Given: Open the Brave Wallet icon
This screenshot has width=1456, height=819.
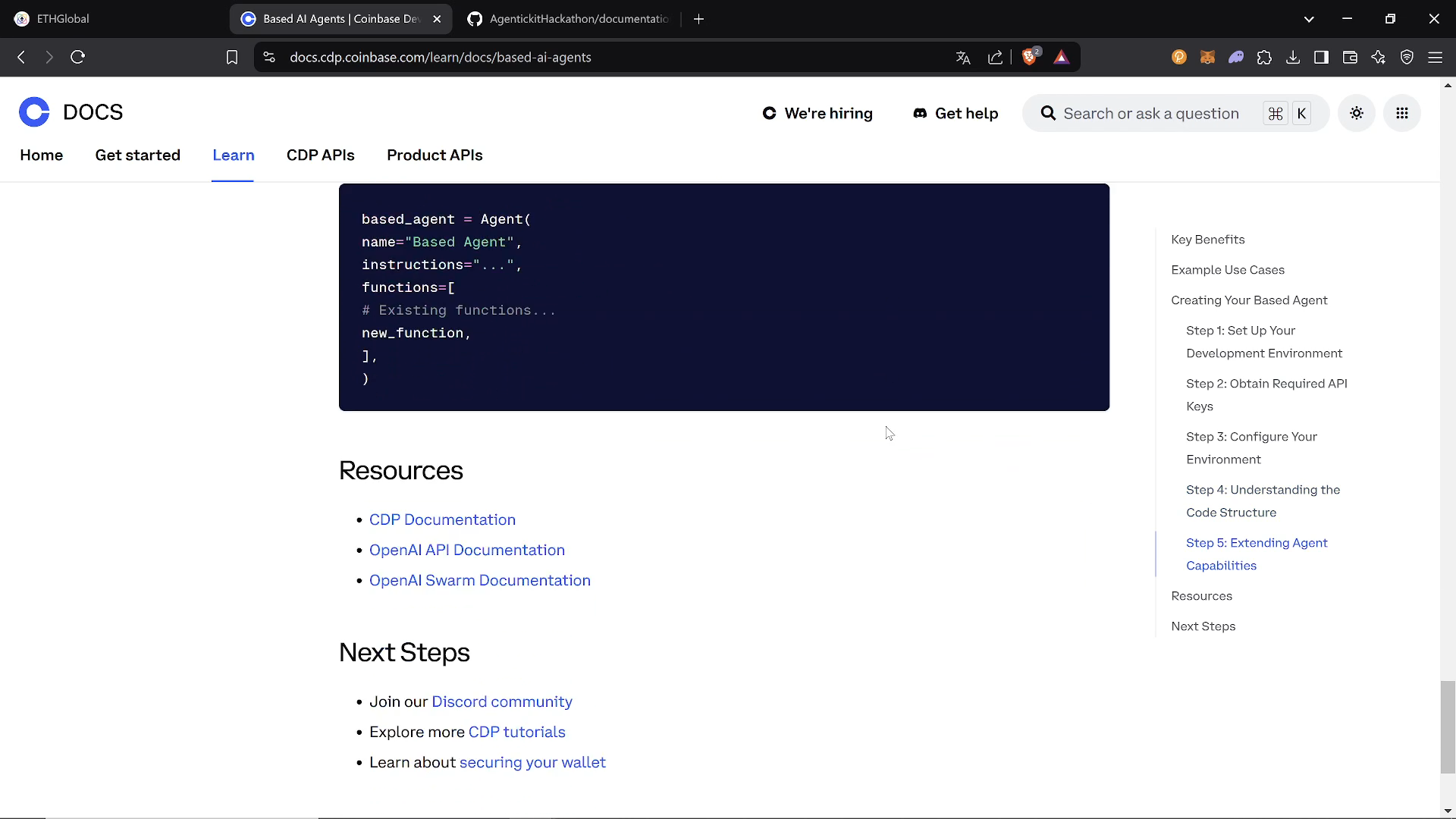Looking at the screenshot, I should 1350,57.
